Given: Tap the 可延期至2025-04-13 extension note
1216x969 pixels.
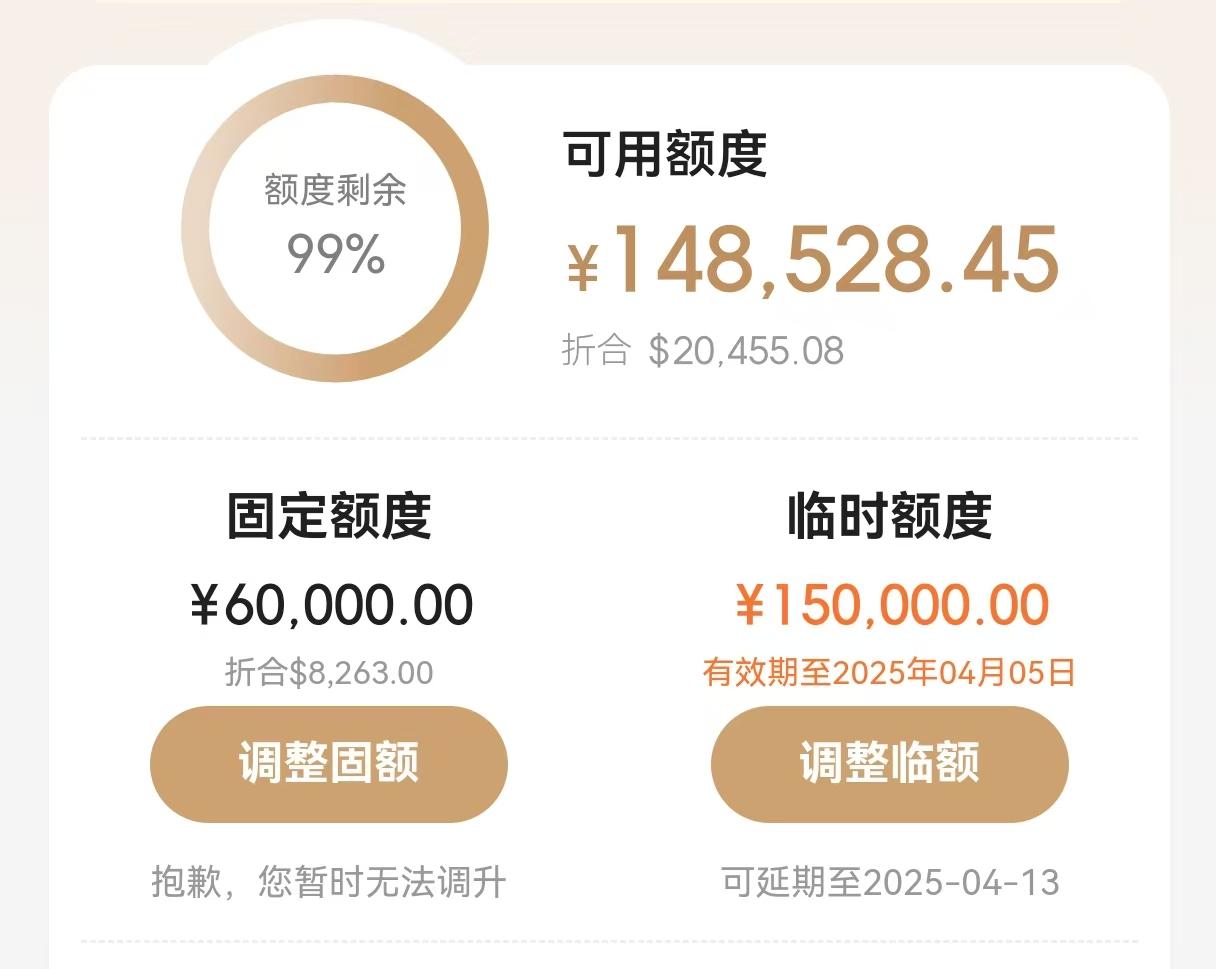Looking at the screenshot, I should pos(890,882).
